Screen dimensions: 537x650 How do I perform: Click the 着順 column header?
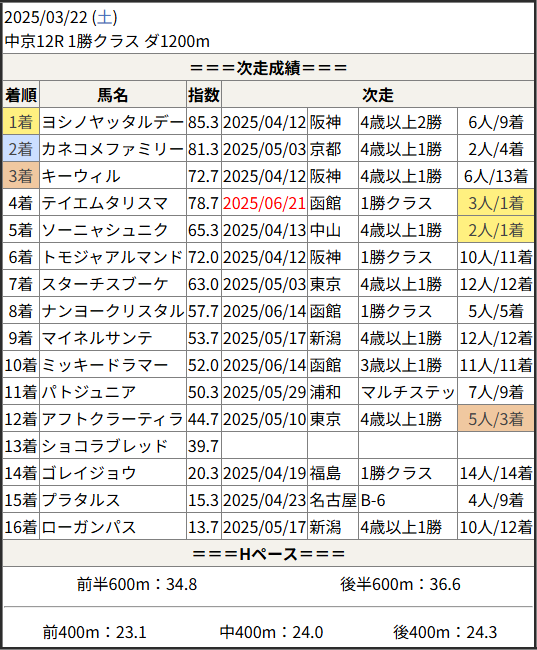pyautogui.click(x=21, y=95)
